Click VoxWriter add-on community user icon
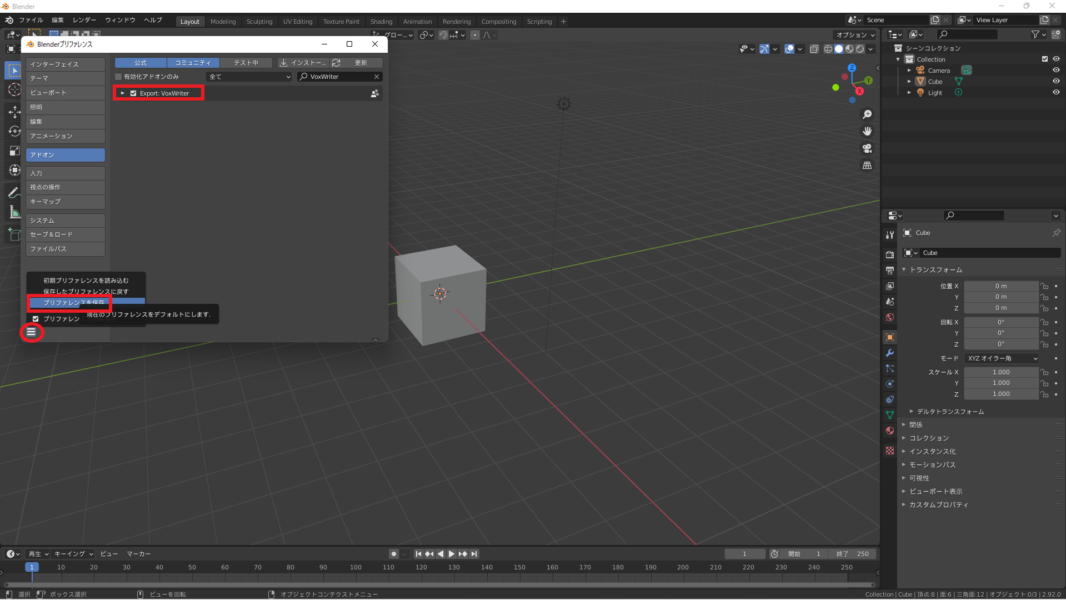This screenshot has width=1066, height=600. [375, 93]
